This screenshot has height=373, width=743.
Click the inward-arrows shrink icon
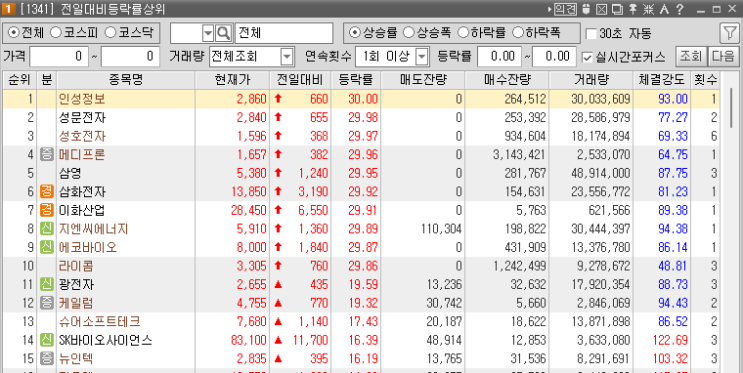648,9
